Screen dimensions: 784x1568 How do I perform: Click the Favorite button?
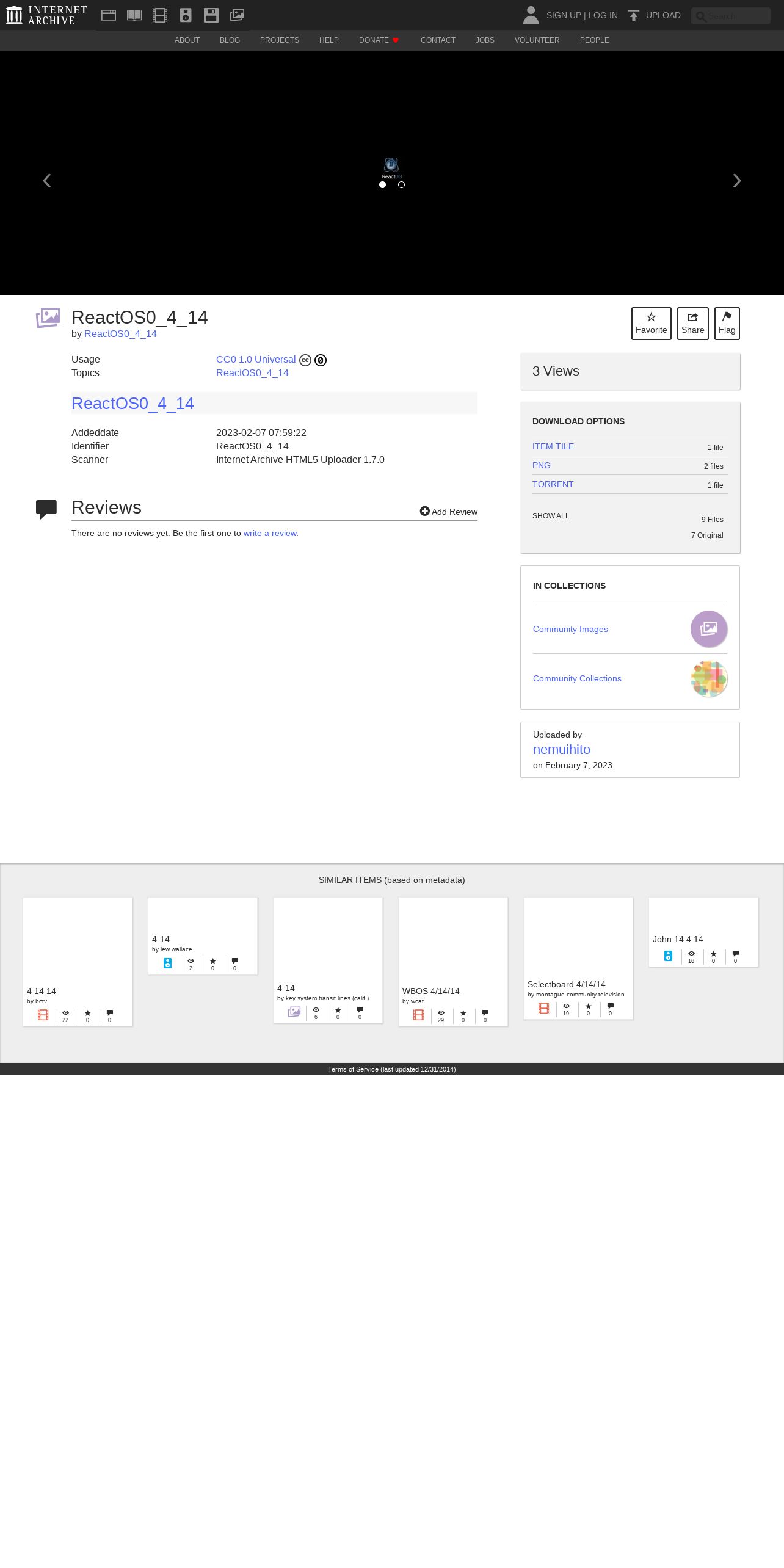point(652,324)
